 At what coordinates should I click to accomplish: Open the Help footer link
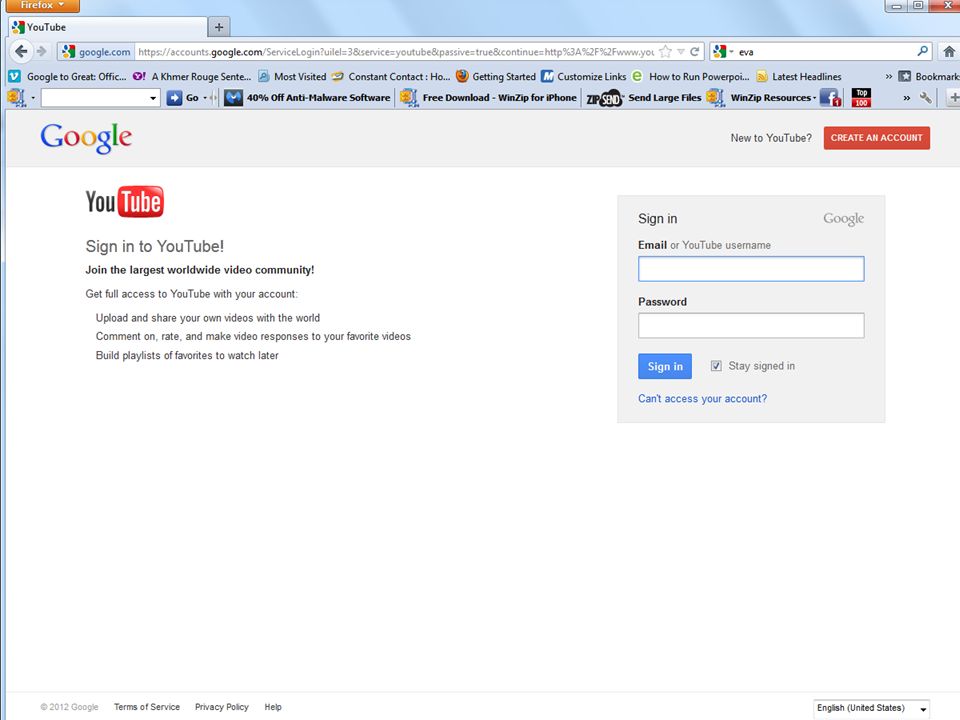[273, 707]
